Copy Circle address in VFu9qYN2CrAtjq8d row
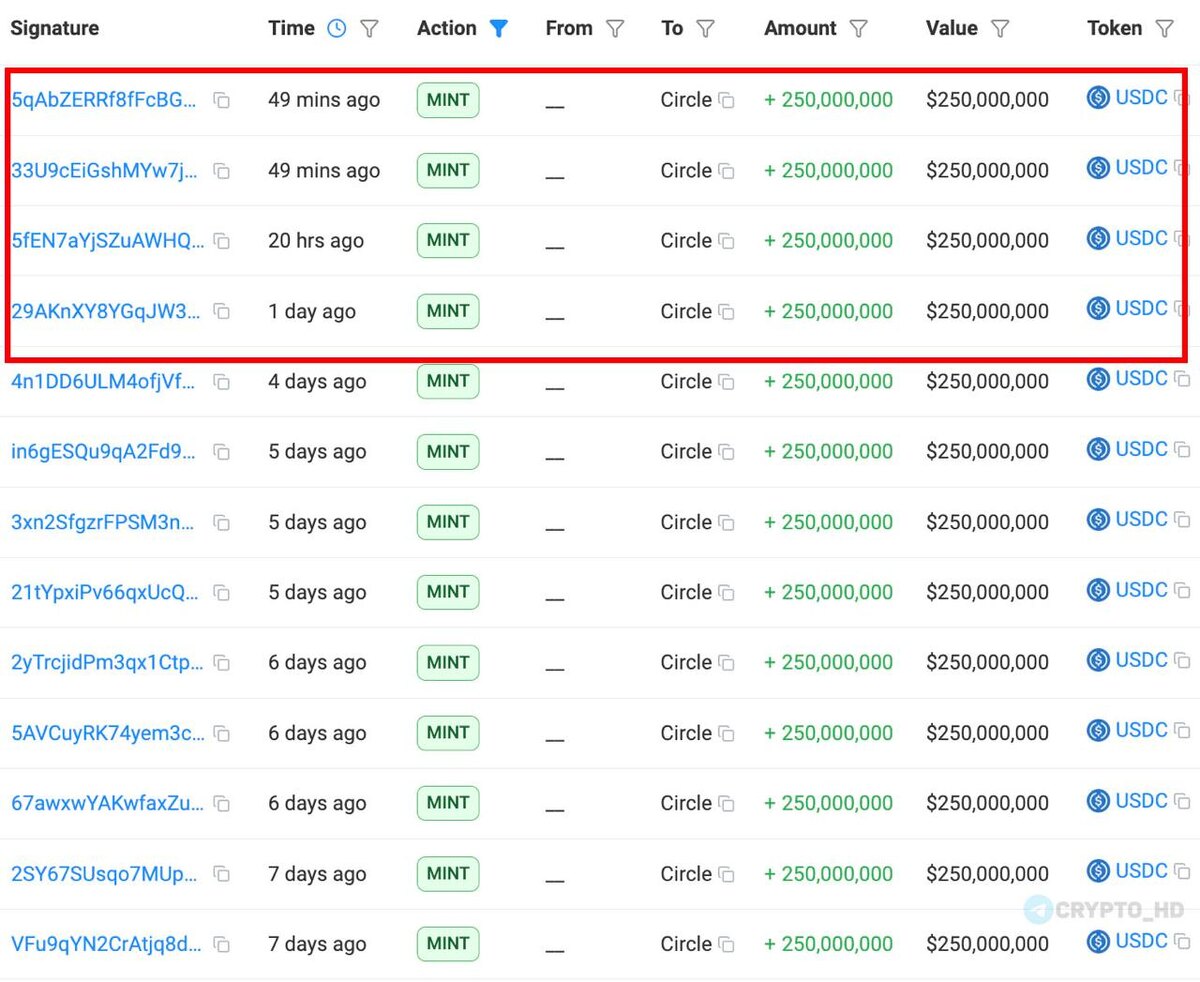 [x=727, y=945]
